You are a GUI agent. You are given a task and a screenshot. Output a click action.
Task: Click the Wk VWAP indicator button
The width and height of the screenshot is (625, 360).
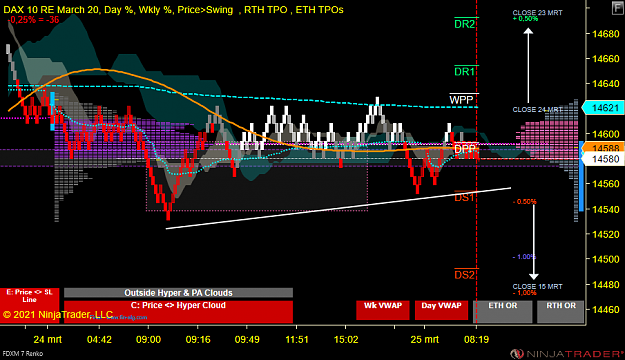[x=383, y=310]
